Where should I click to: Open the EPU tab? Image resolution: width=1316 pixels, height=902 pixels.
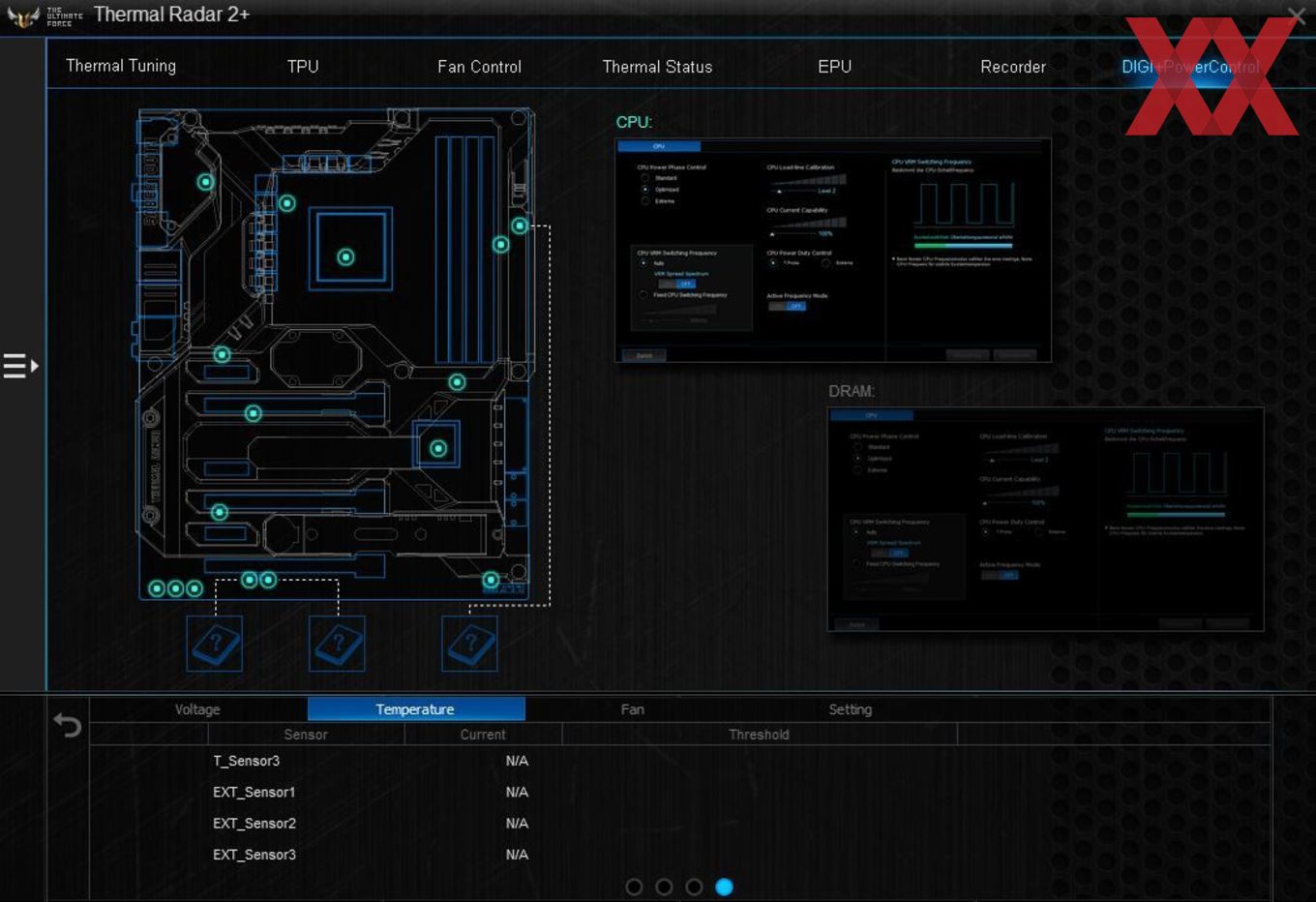834,67
